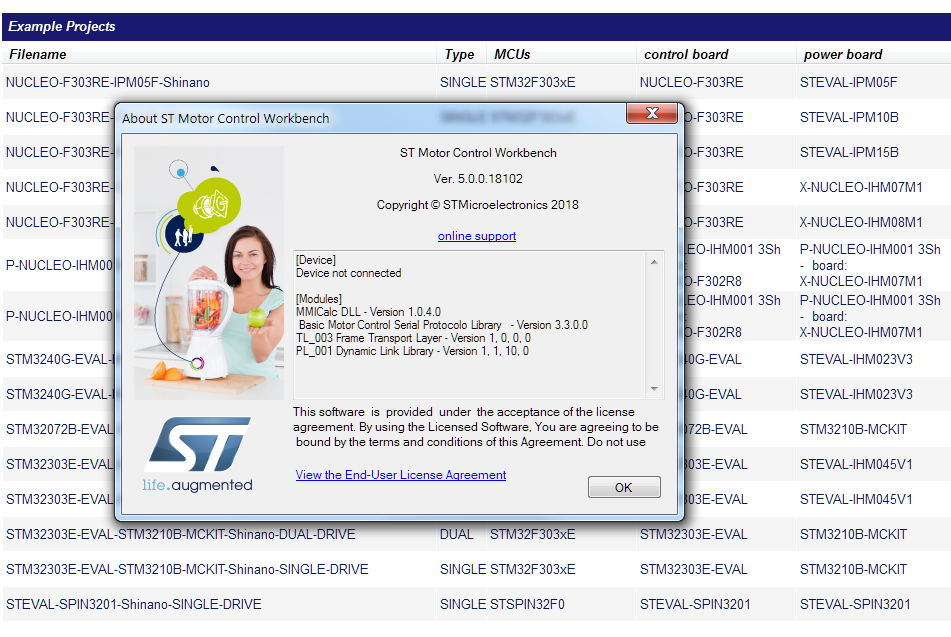Click the Device not connected text
This screenshot has height=637, width=951.
[348, 274]
